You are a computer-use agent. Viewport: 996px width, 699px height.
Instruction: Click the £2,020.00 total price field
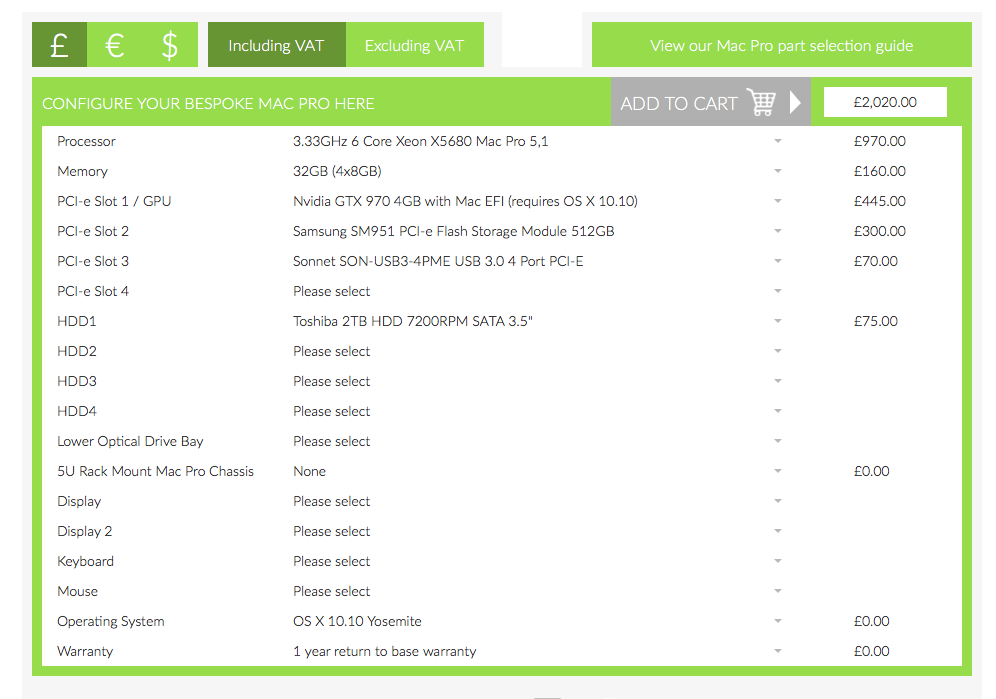tap(885, 102)
